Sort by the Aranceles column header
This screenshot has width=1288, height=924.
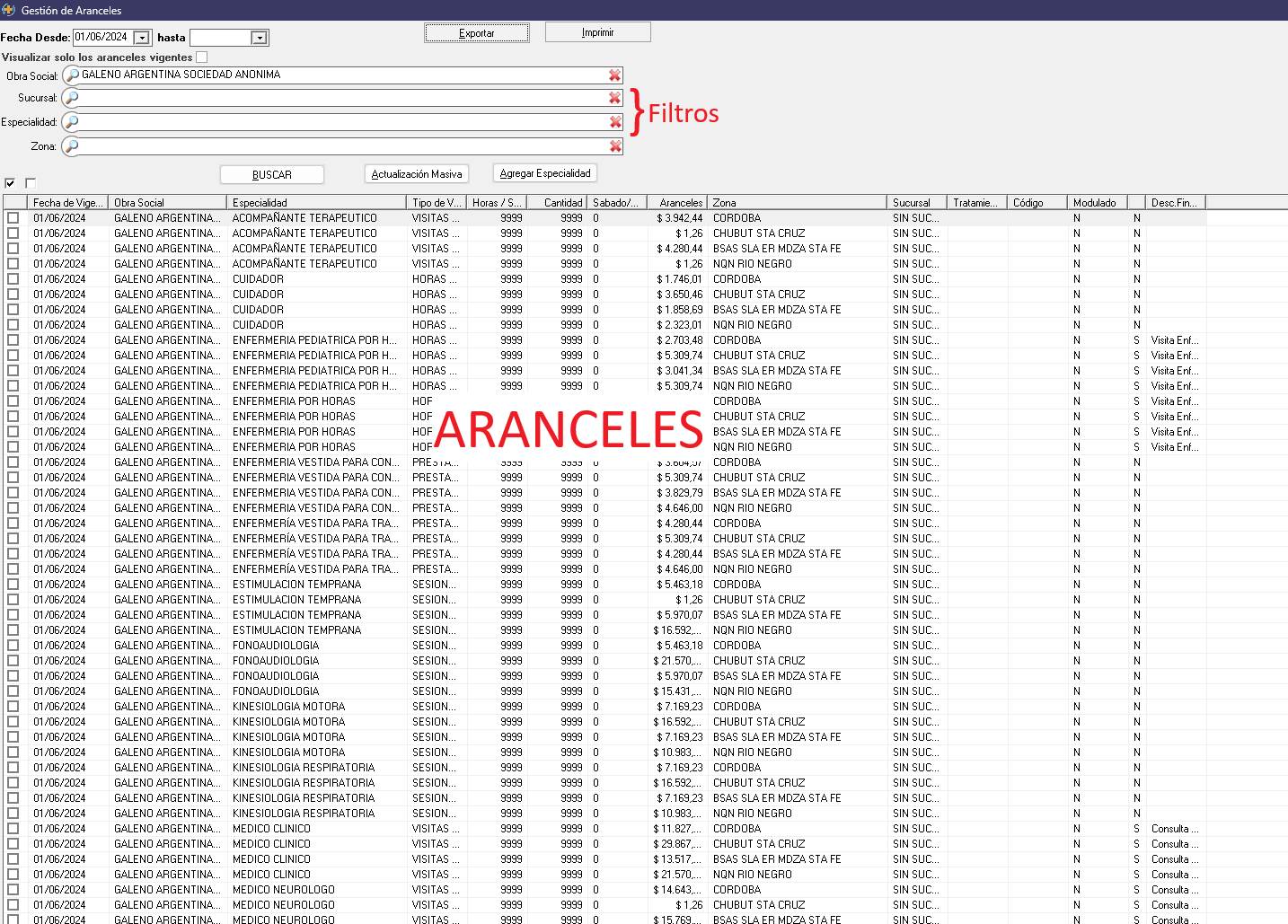pyautogui.click(x=679, y=203)
